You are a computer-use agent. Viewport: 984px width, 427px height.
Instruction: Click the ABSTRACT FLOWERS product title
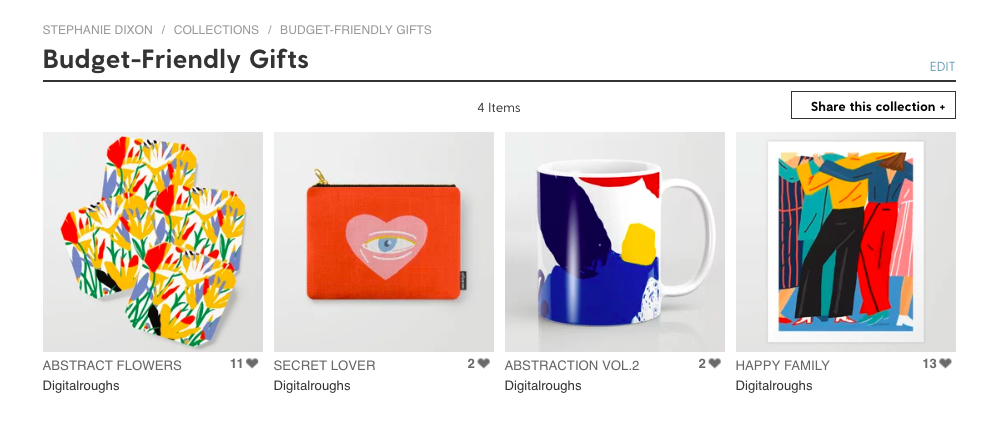pos(112,365)
